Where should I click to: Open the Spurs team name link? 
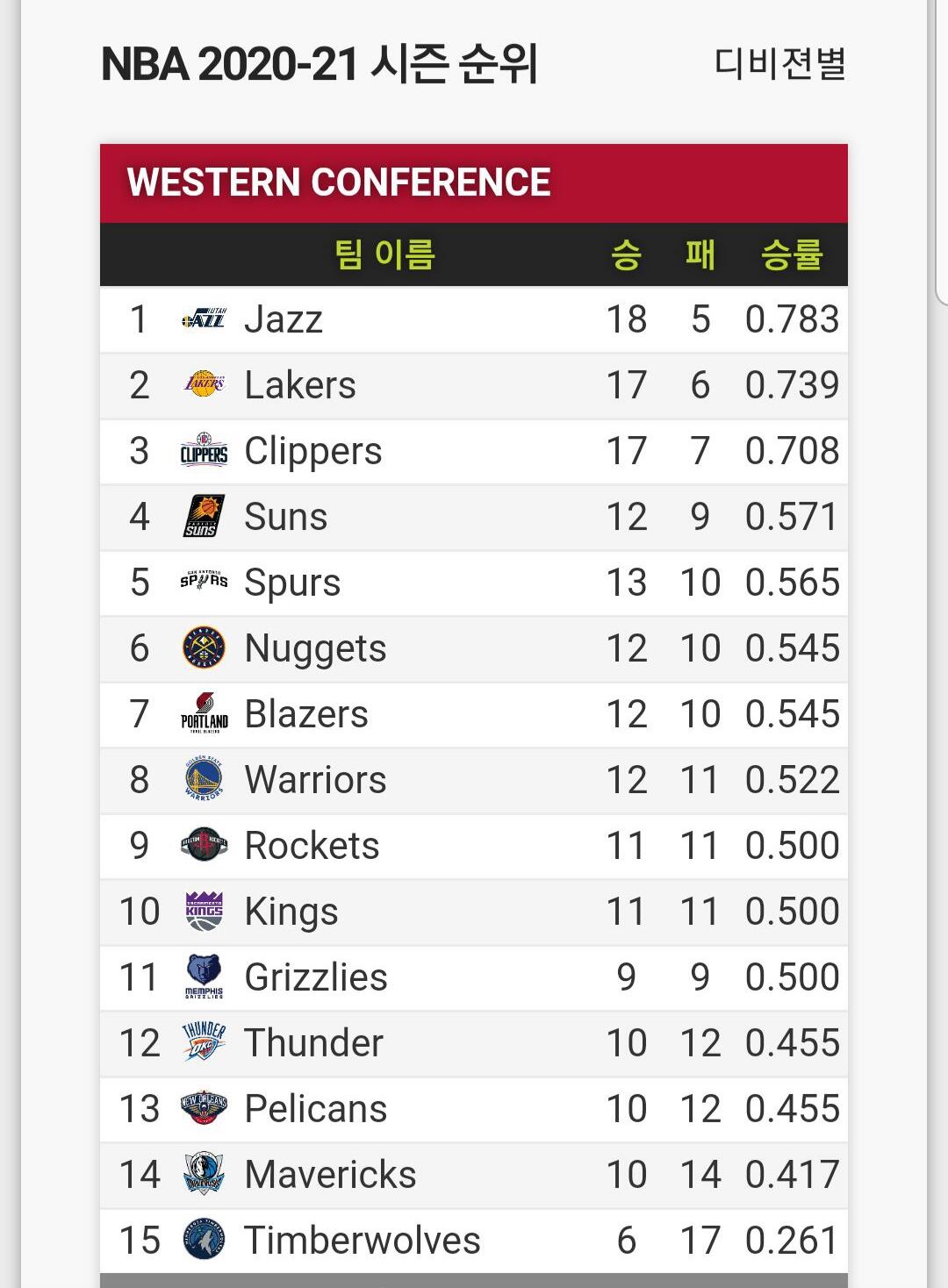point(292,583)
